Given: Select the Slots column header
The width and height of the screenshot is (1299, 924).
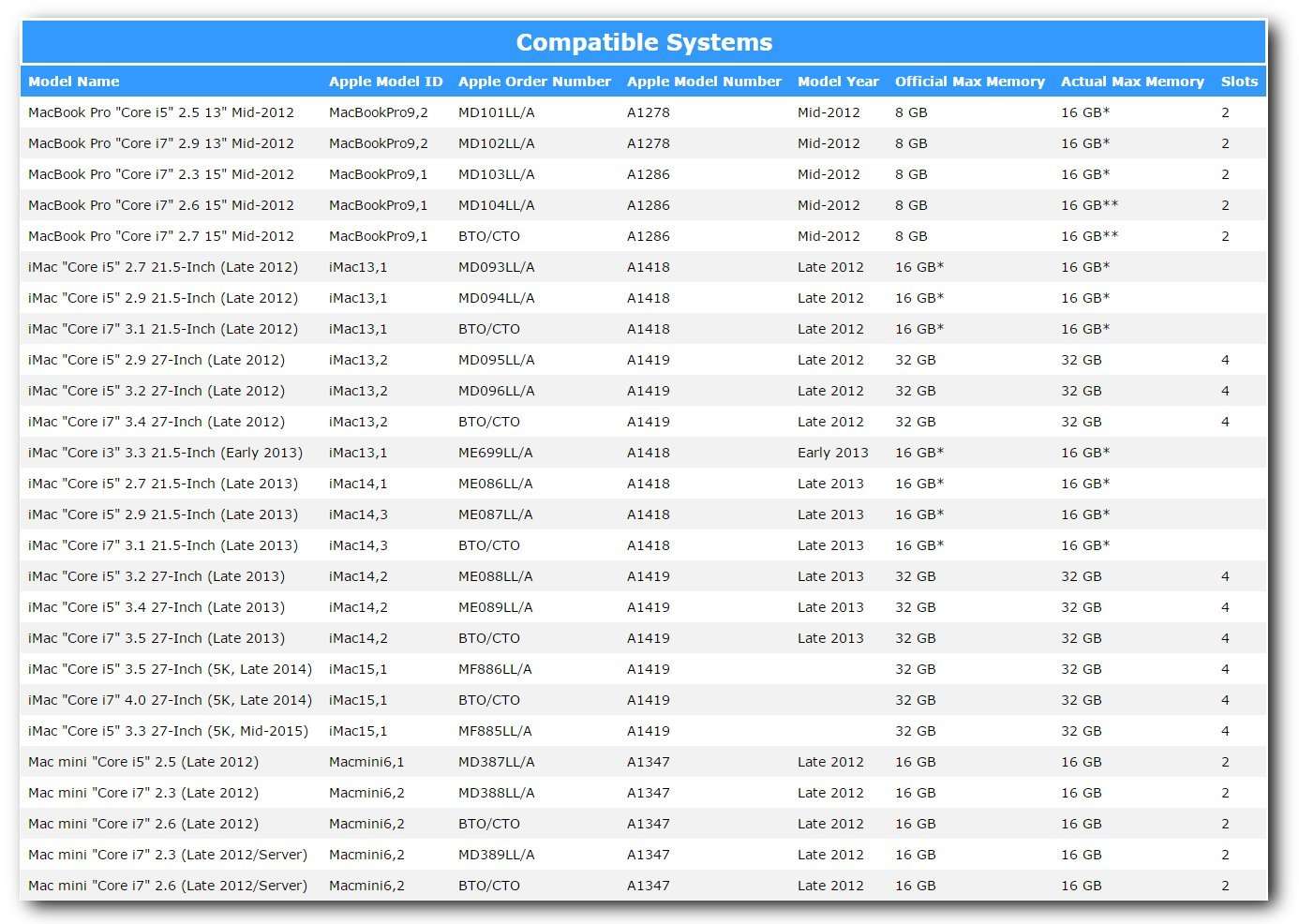Looking at the screenshot, I should (x=1239, y=82).
